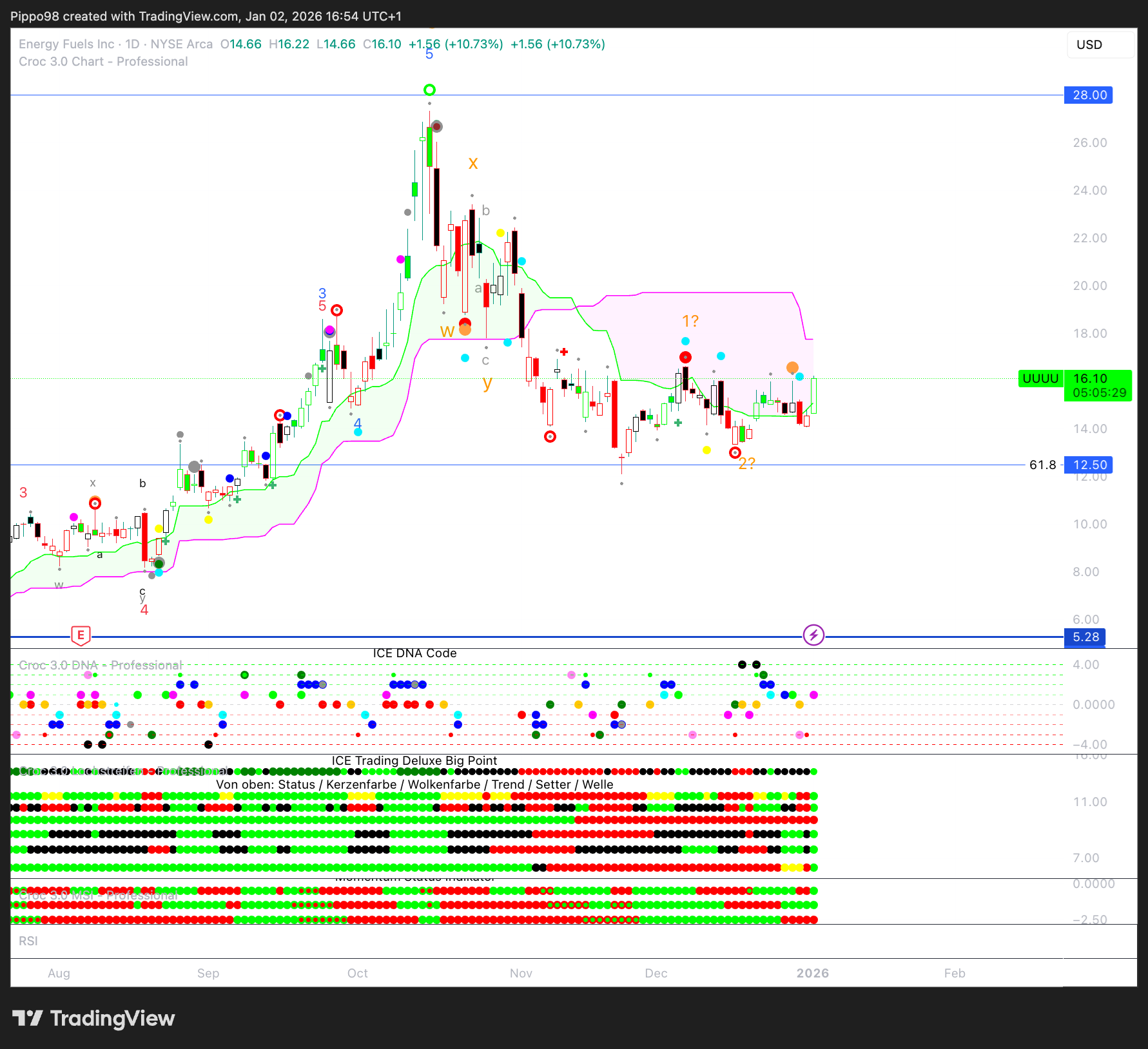
Task: Click the purple lightning bolt event icon
Action: [x=813, y=635]
